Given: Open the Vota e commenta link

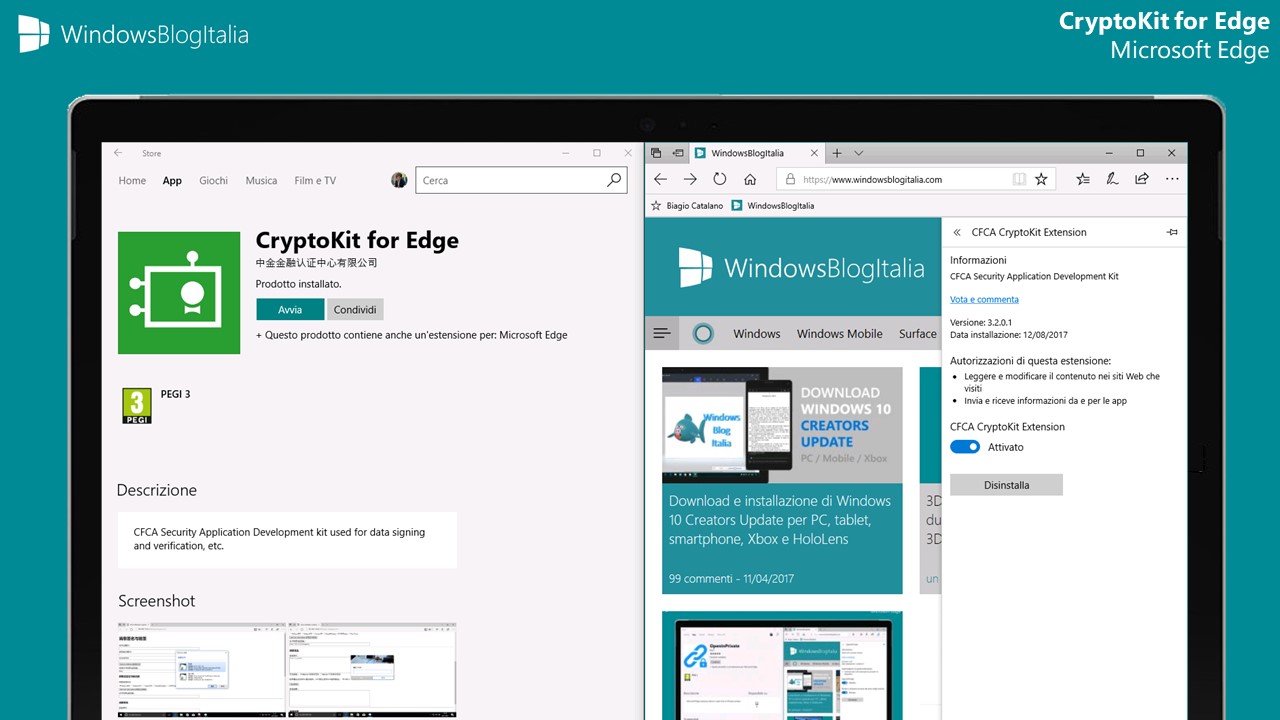Looking at the screenshot, I should click(984, 299).
